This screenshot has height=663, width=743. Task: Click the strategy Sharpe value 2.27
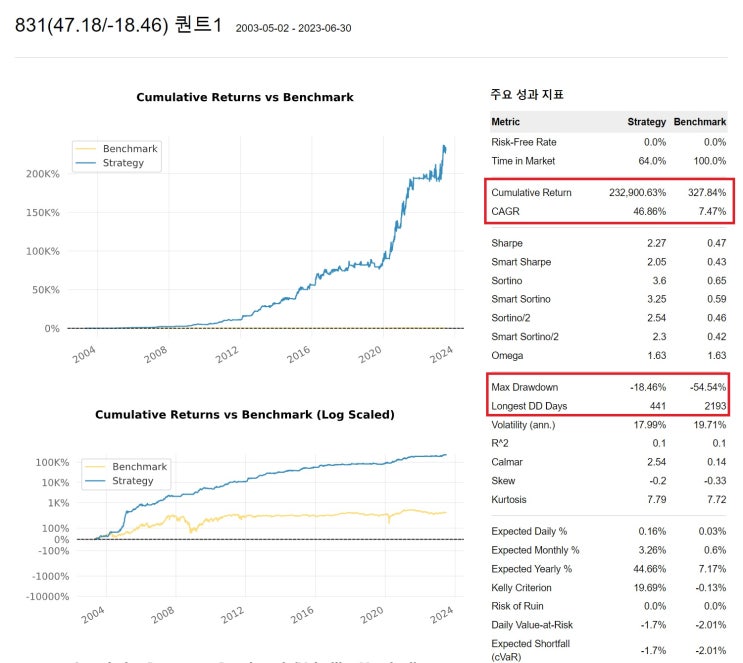(657, 243)
